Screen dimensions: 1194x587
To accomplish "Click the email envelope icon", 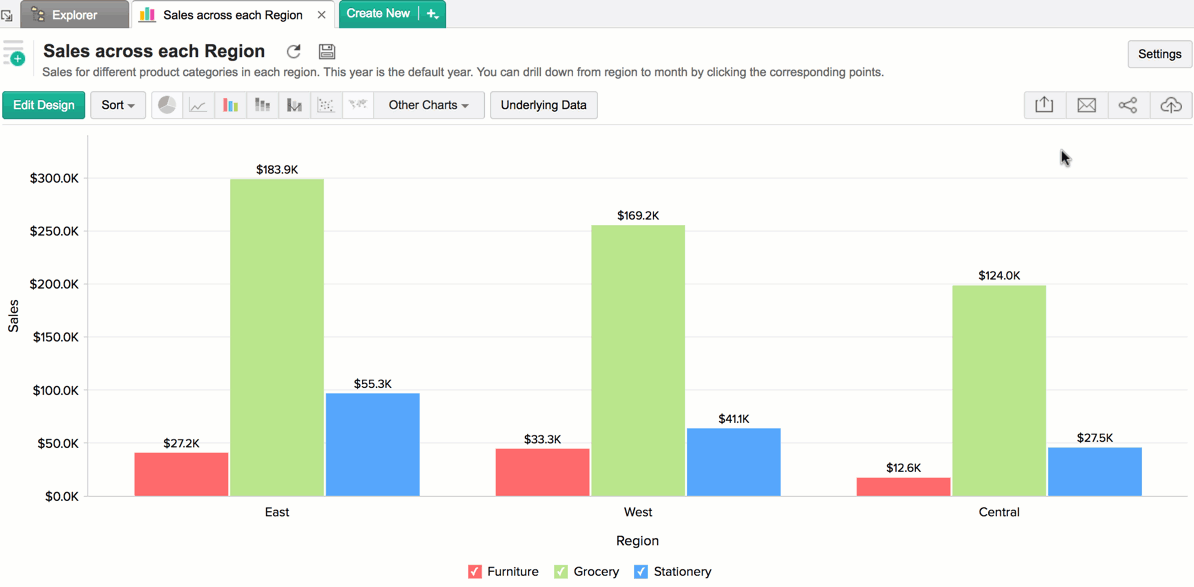I will pos(1087,105).
